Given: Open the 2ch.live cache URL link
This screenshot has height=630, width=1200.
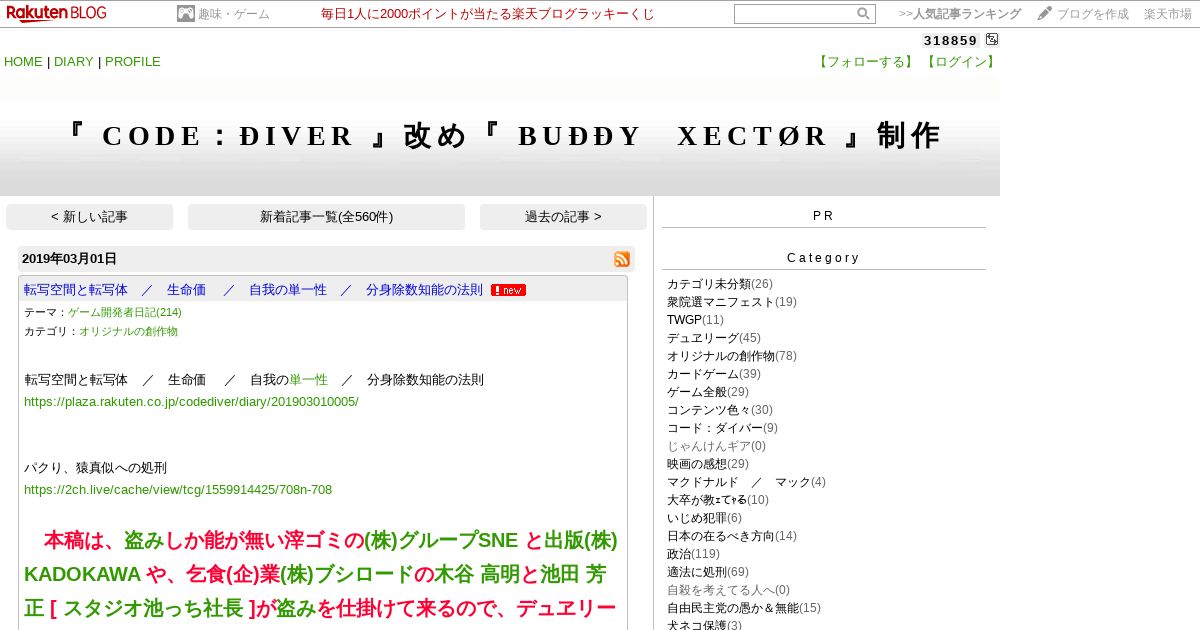Looking at the screenshot, I should [x=178, y=490].
